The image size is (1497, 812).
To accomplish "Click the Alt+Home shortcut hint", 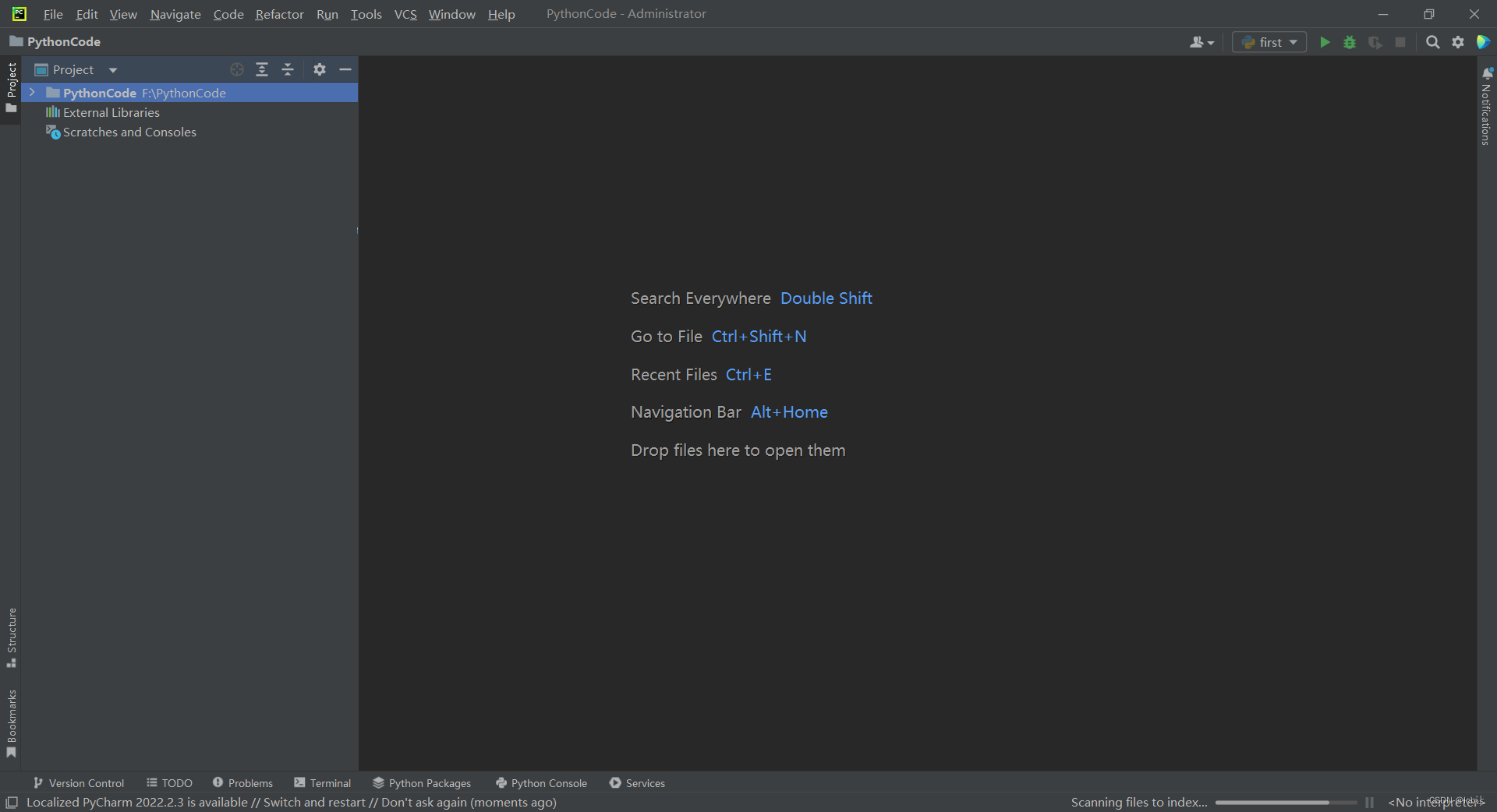I will click(x=789, y=412).
